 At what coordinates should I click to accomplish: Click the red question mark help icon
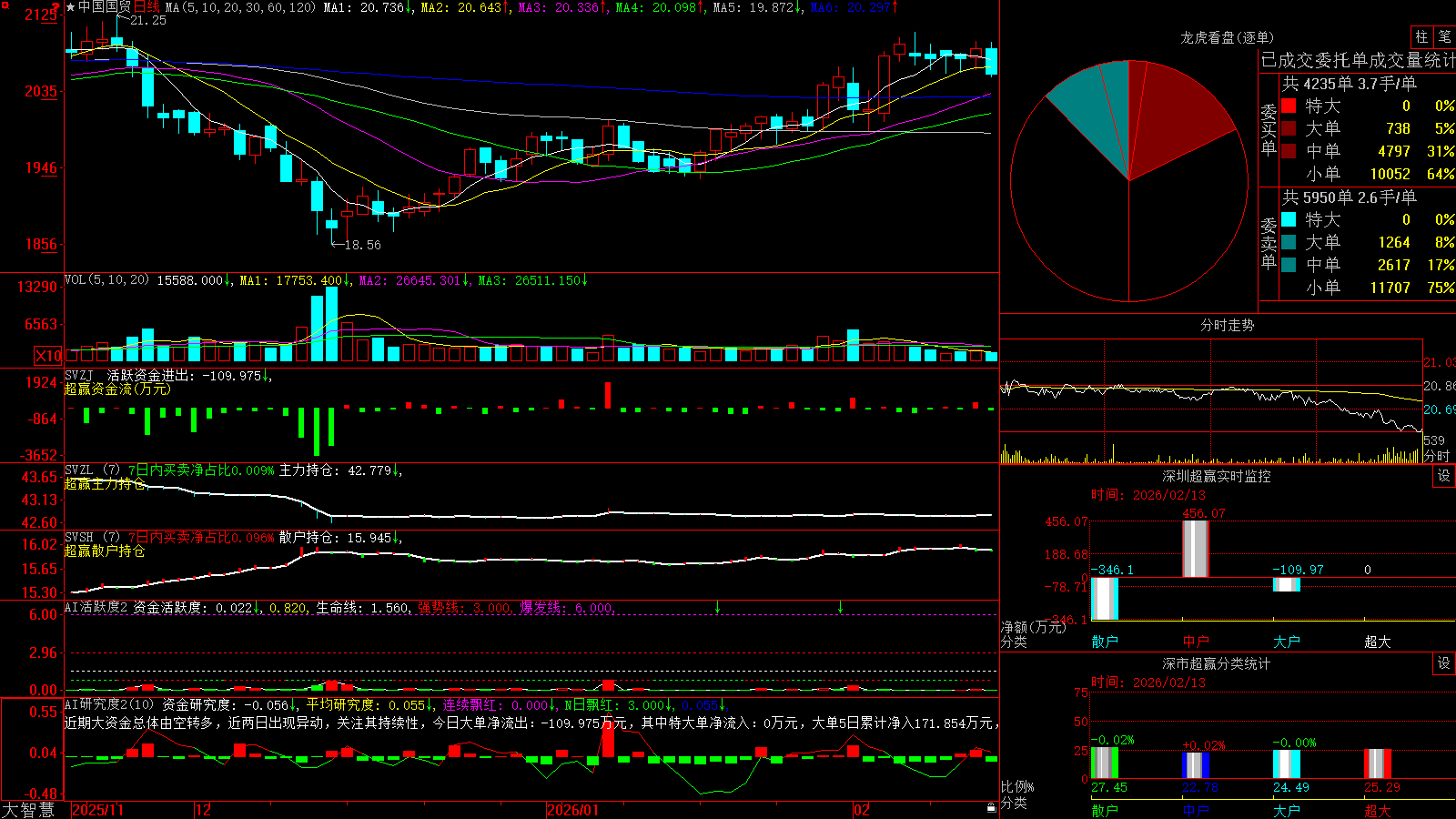point(56,6)
